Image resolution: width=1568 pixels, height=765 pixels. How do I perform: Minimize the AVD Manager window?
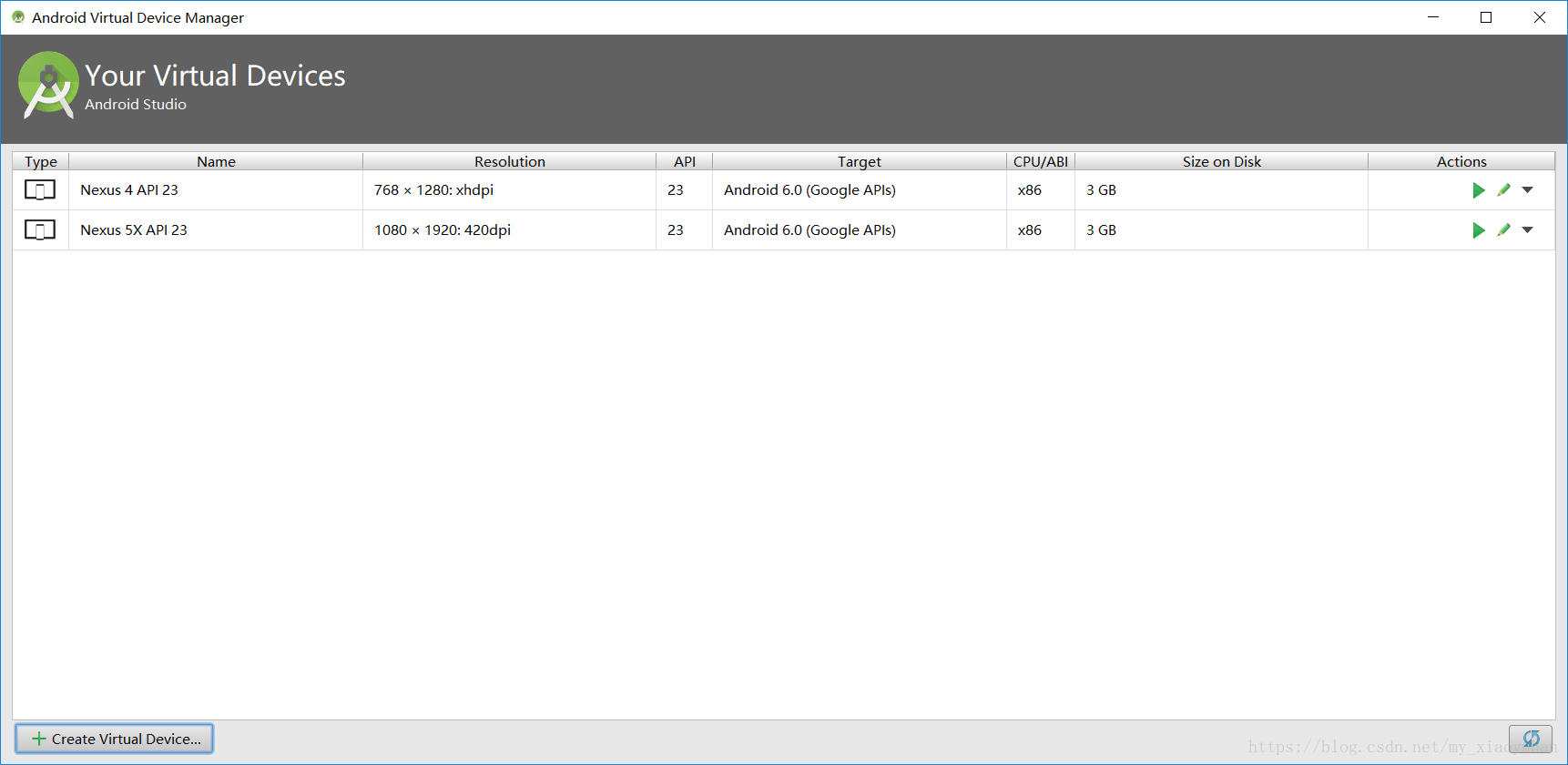(1433, 17)
